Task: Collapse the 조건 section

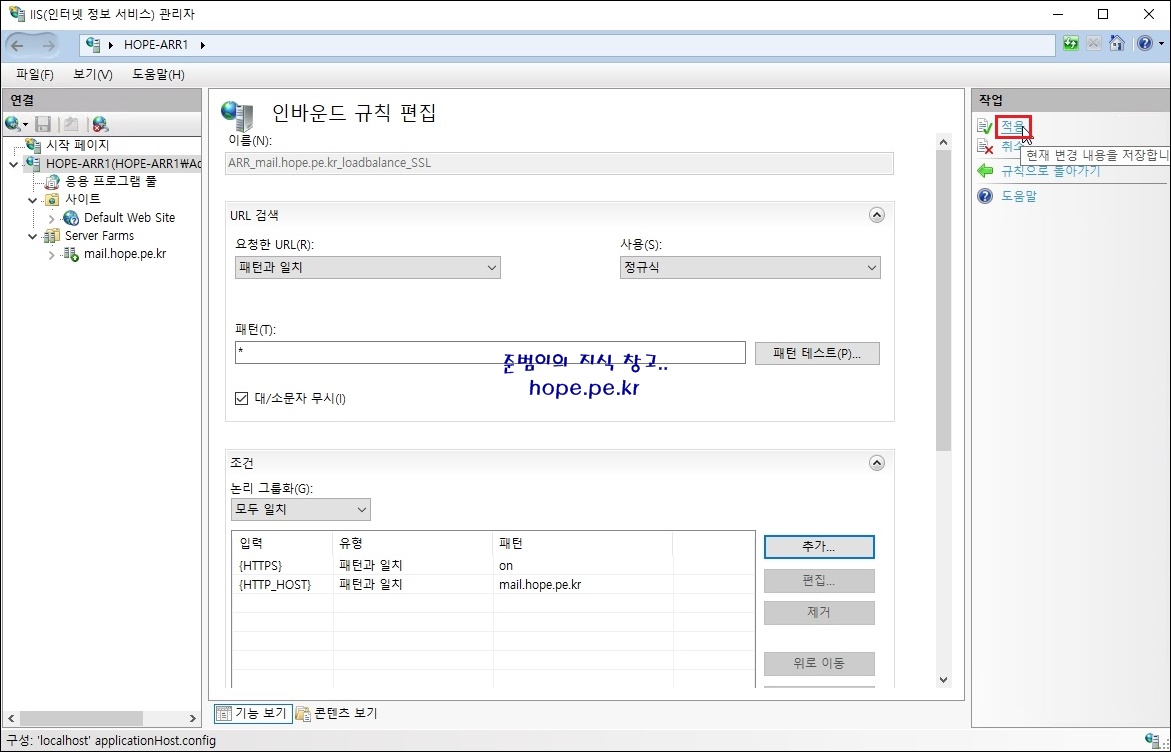Action: [877, 463]
